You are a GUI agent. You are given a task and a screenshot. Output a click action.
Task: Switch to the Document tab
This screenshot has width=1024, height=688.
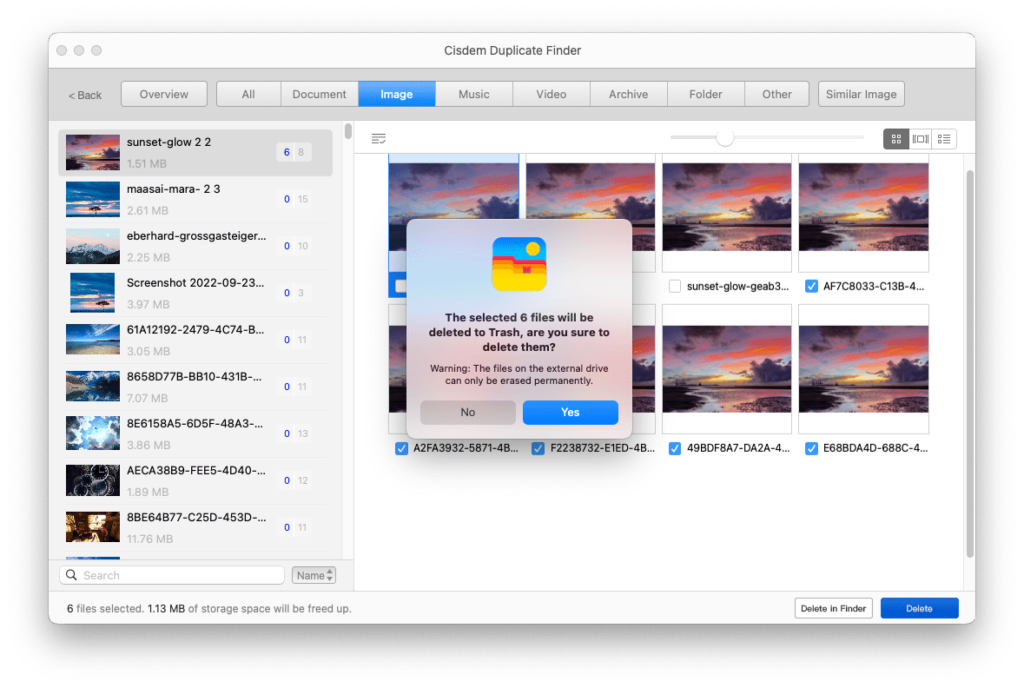(319, 93)
